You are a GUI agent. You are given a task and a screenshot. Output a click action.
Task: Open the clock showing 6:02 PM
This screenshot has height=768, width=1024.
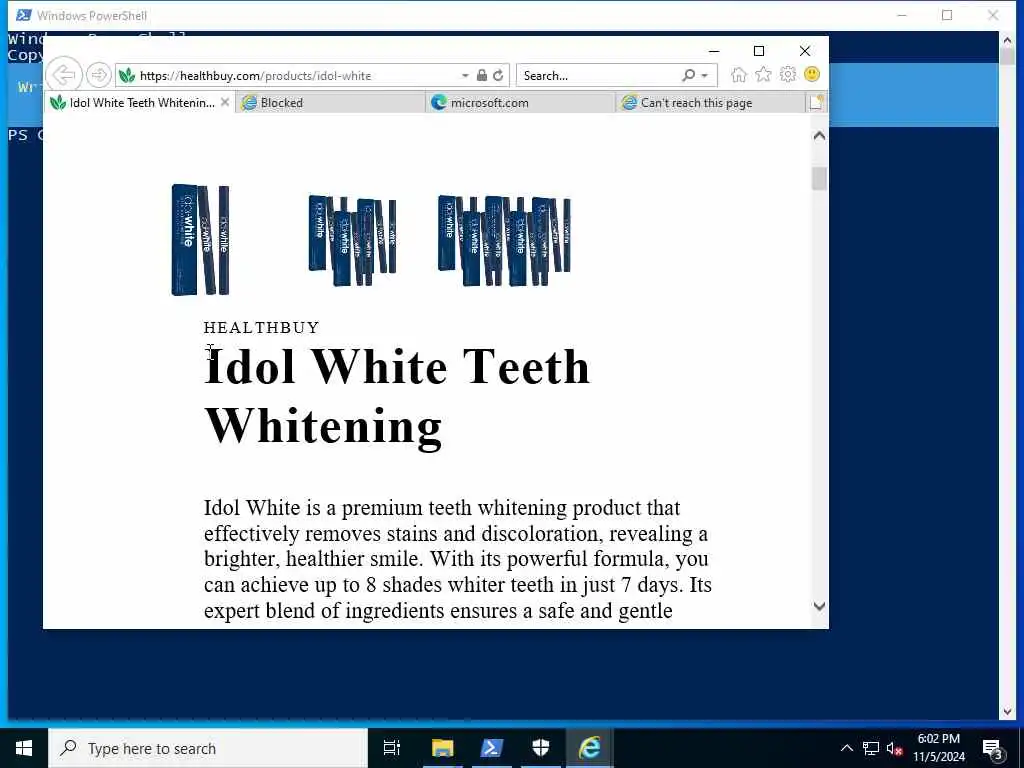tap(938, 748)
